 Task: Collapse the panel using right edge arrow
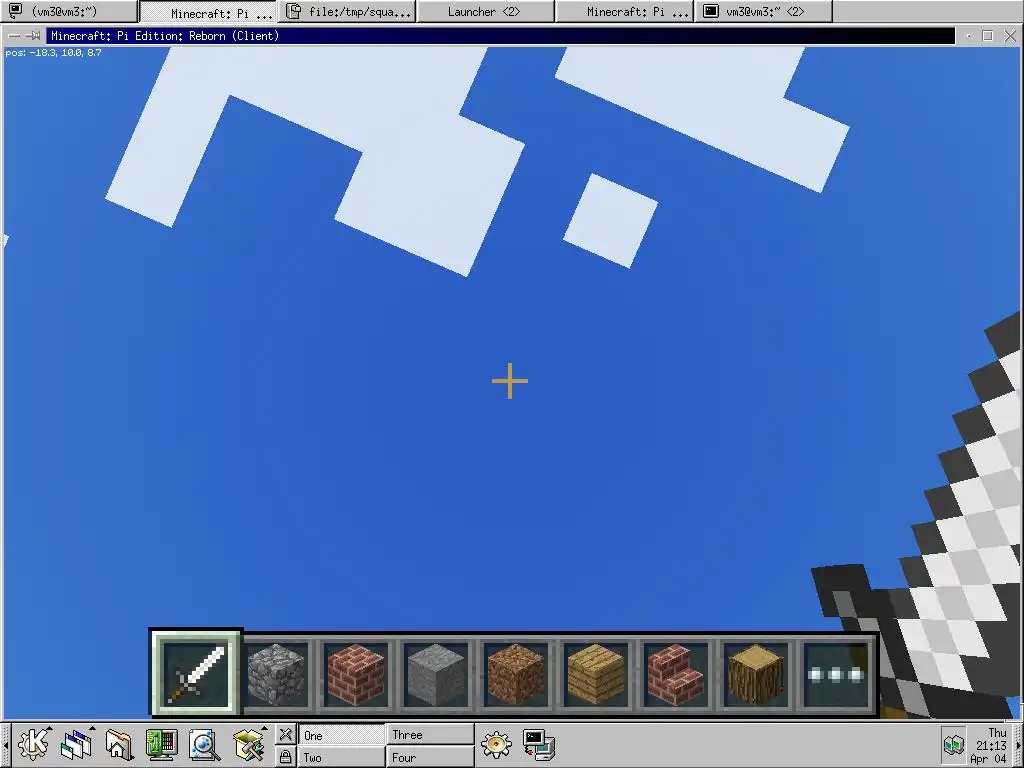(1018, 745)
